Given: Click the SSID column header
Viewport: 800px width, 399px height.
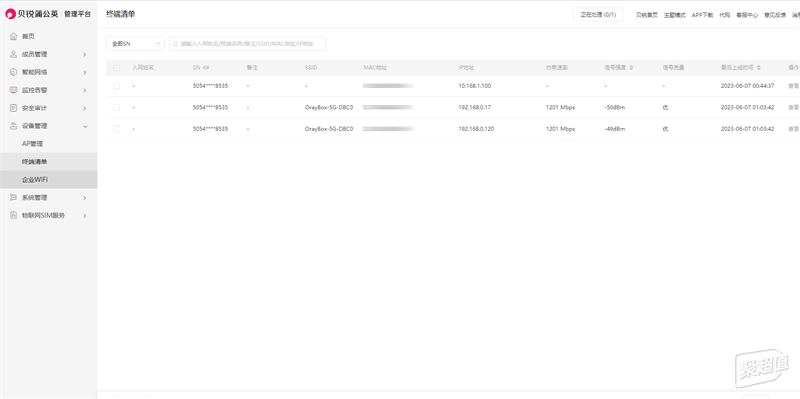Looking at the screenshot, I should [311, 67].
